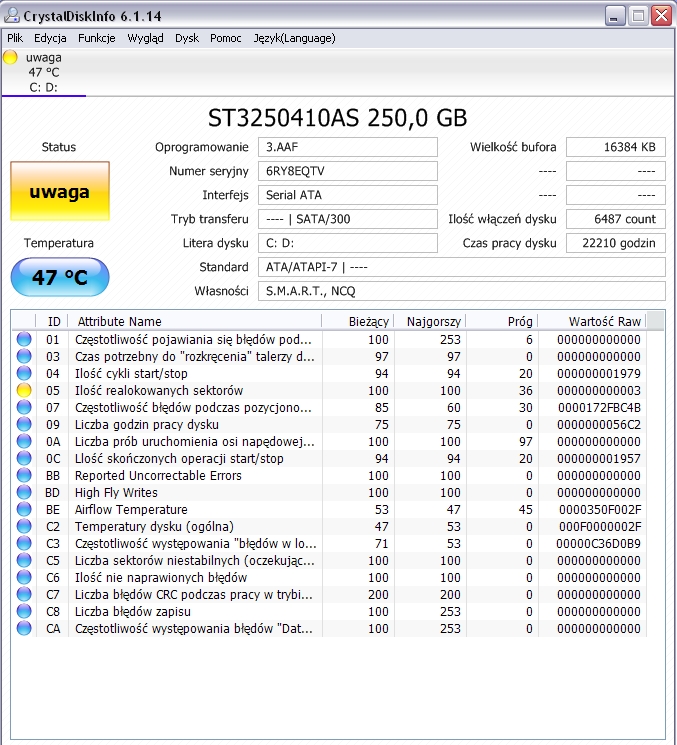Click the Oprogramowanie field showing 3.AAF
The image size is (677, 745).
(348, 147)
